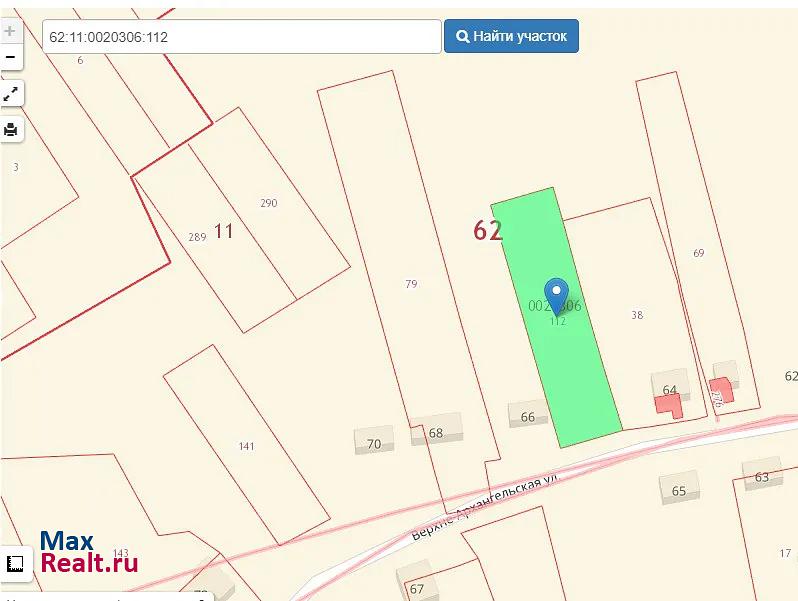Click parcel number 141
Viewport: 798px width, 601px height.
[246, 446]
